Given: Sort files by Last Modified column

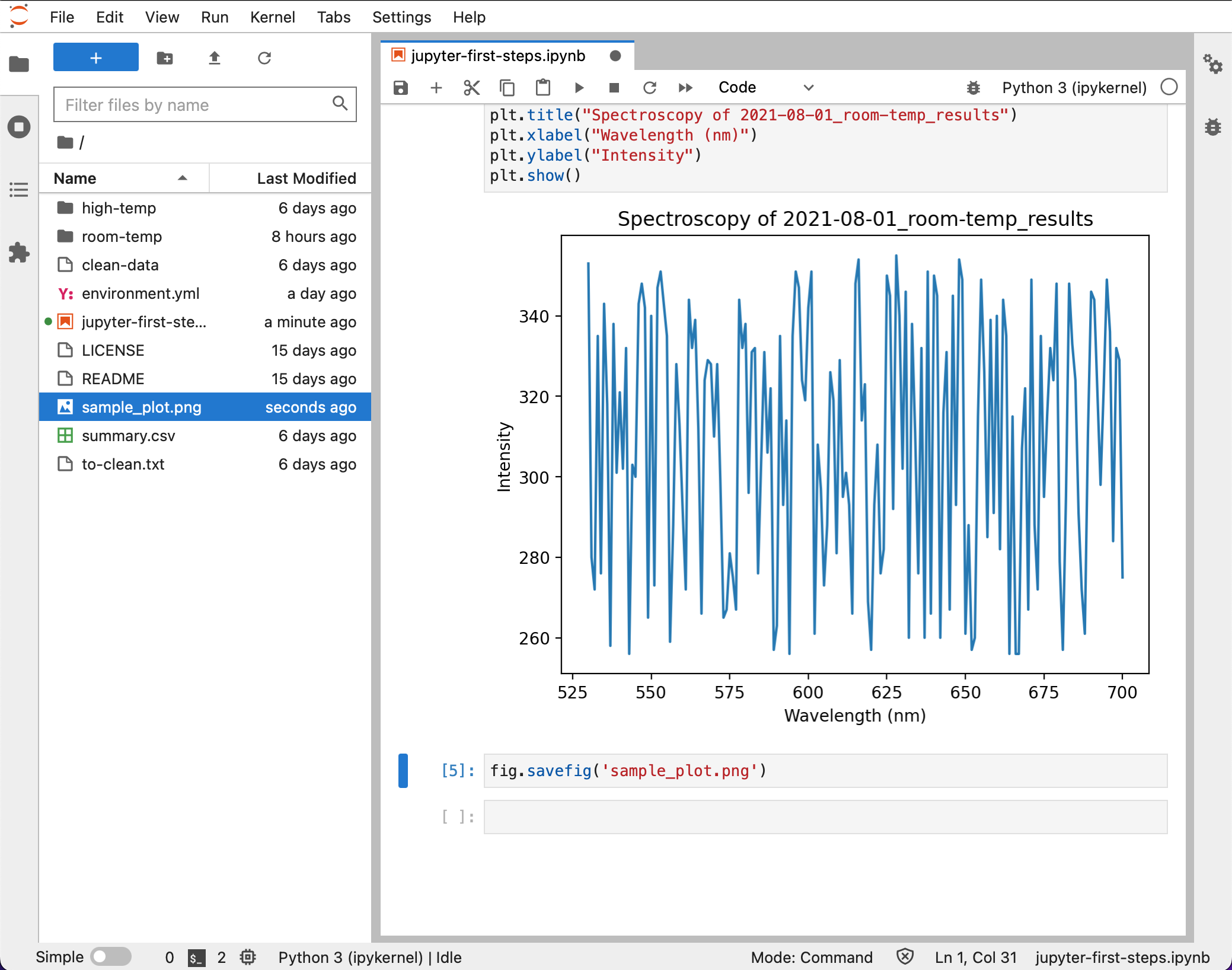Looking at the screenshot, I should pos(291,178).
